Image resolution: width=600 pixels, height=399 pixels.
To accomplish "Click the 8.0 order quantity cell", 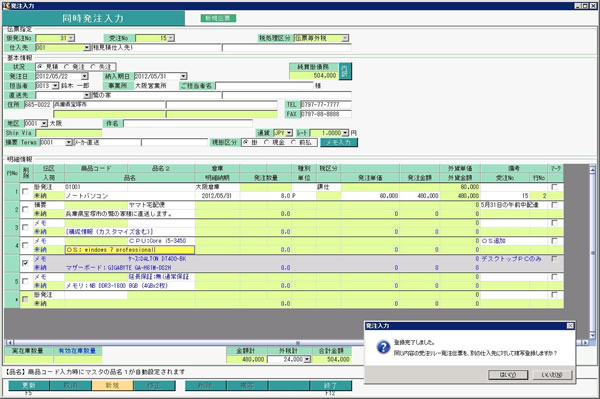I will coord(266,196).
